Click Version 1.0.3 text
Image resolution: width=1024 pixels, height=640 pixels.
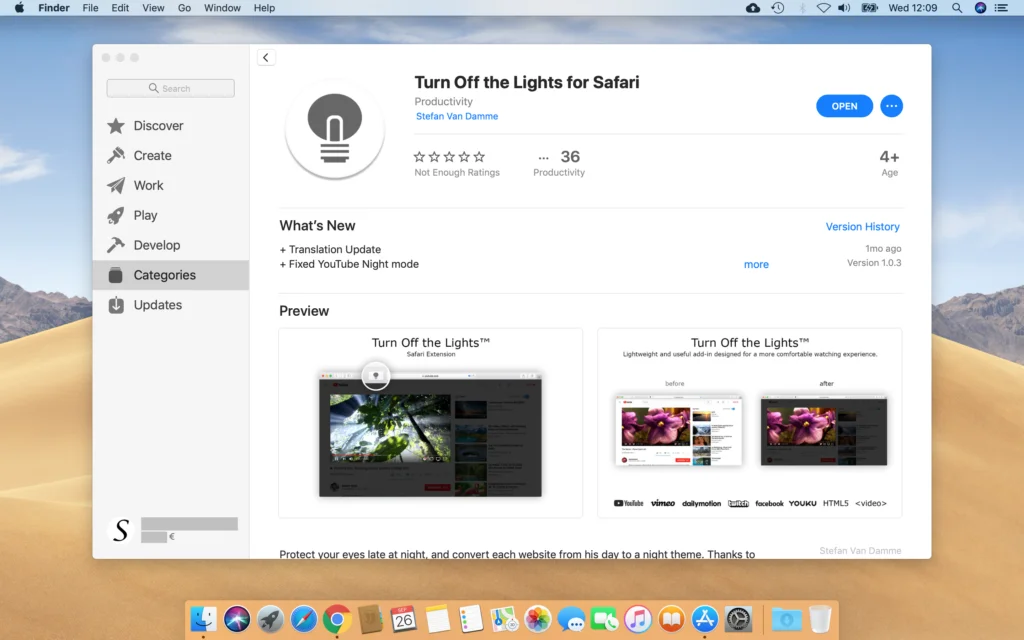874,263
